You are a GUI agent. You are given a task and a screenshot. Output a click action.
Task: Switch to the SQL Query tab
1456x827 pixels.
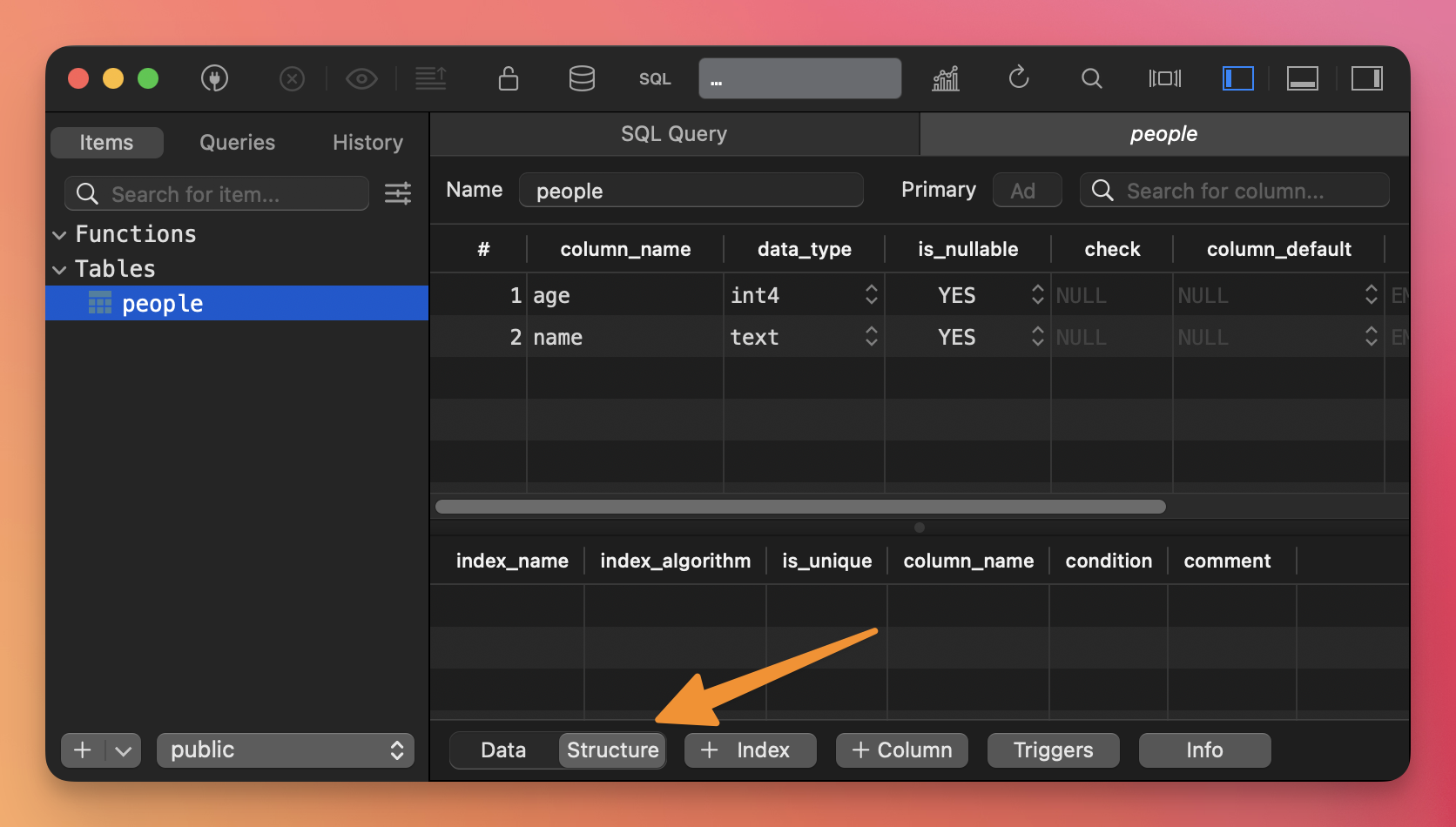coord(674,134)
